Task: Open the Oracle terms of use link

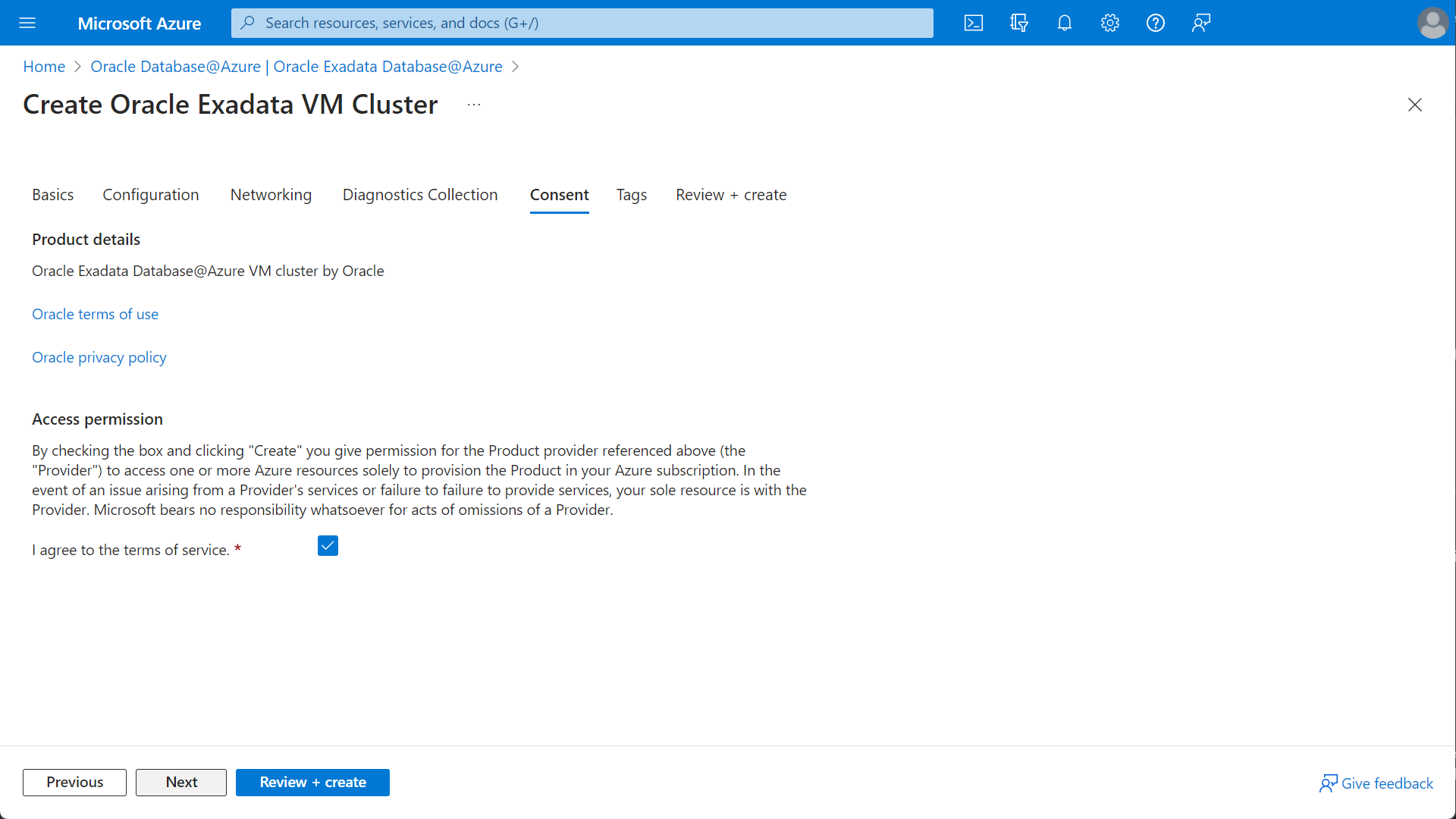Action: click(95, 314)
